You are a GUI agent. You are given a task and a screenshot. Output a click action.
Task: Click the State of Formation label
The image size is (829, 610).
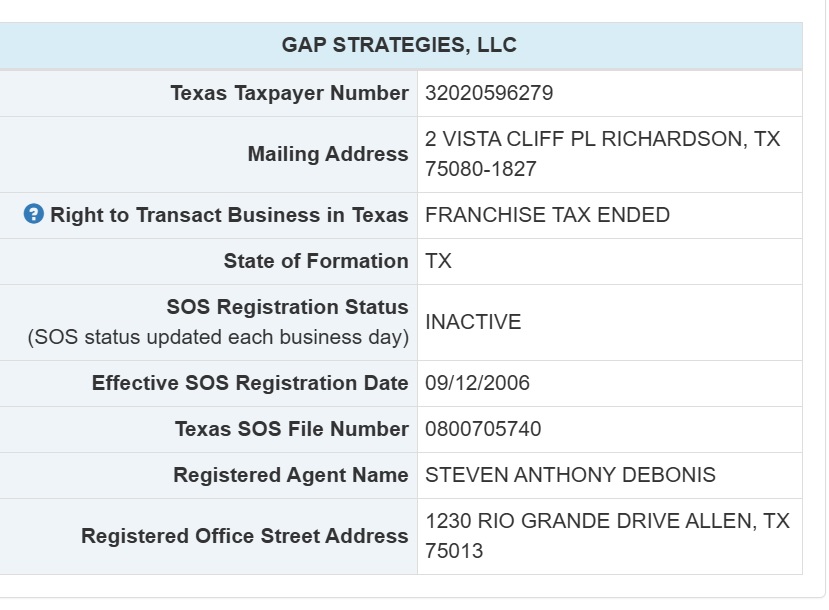(x=316, y=261)
